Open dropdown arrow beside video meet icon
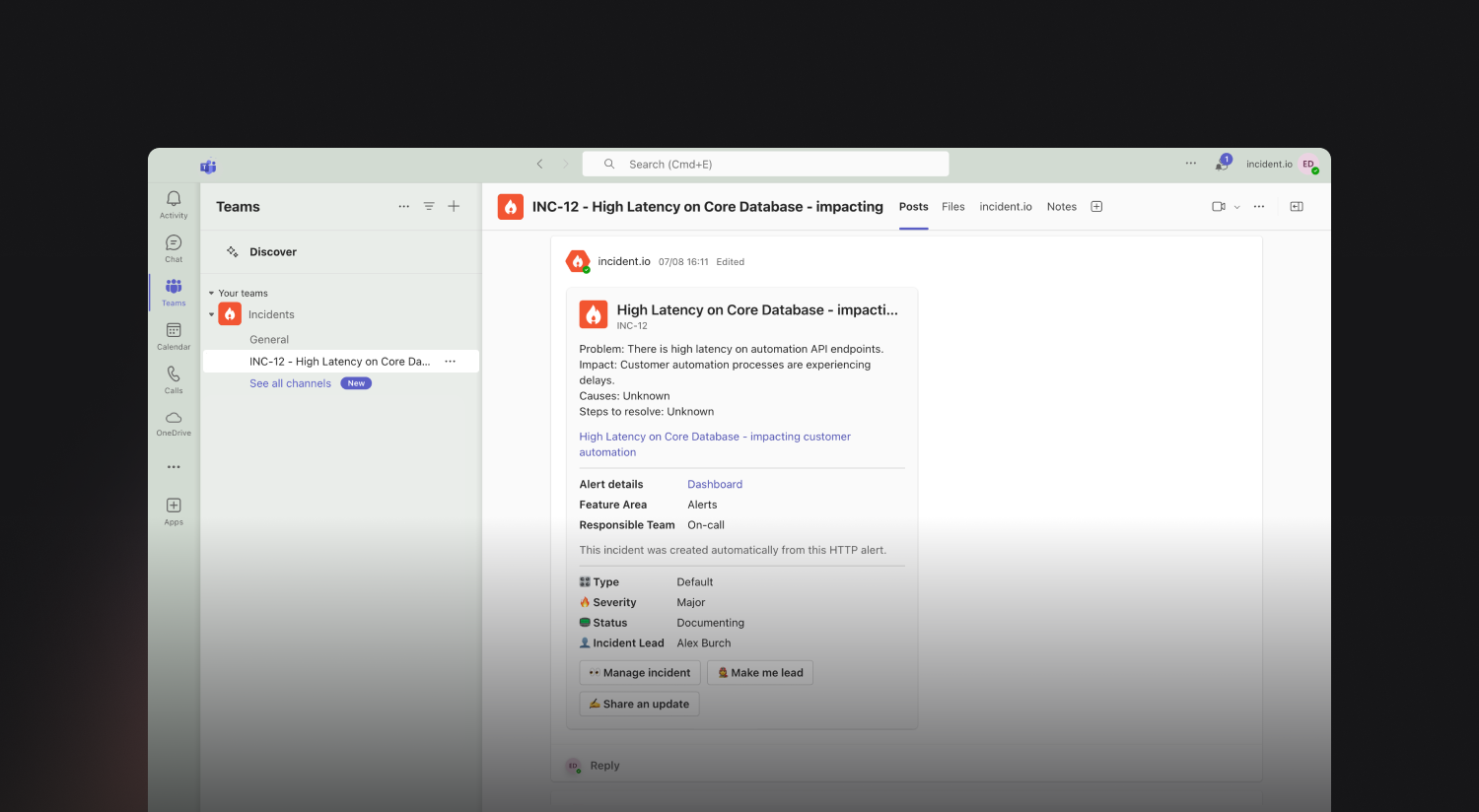 coord(1236,207)
